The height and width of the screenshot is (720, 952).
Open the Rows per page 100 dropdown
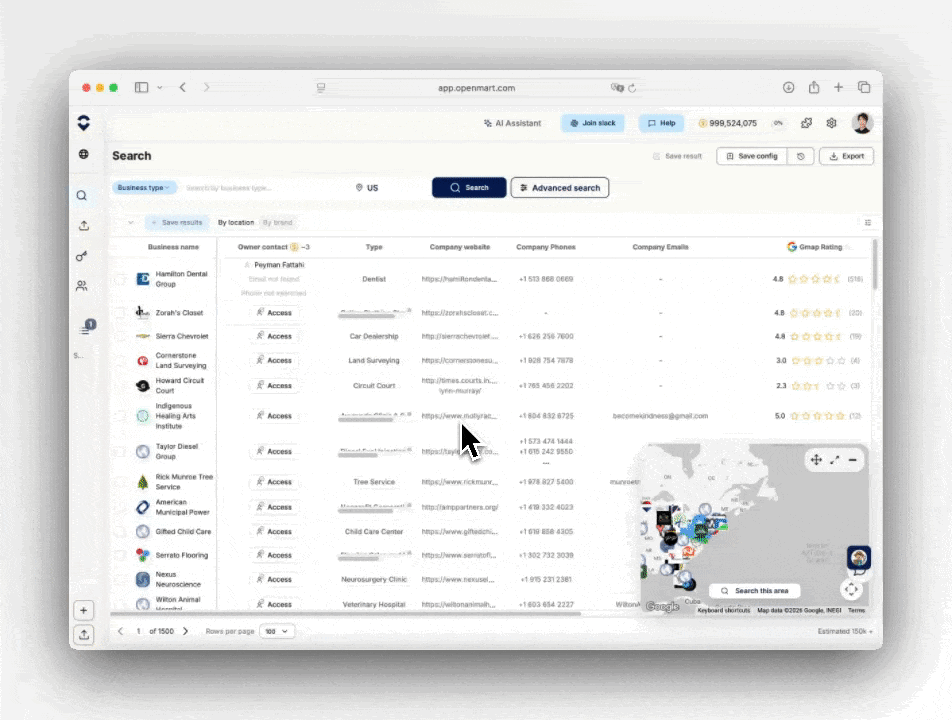tap(277, 631)
